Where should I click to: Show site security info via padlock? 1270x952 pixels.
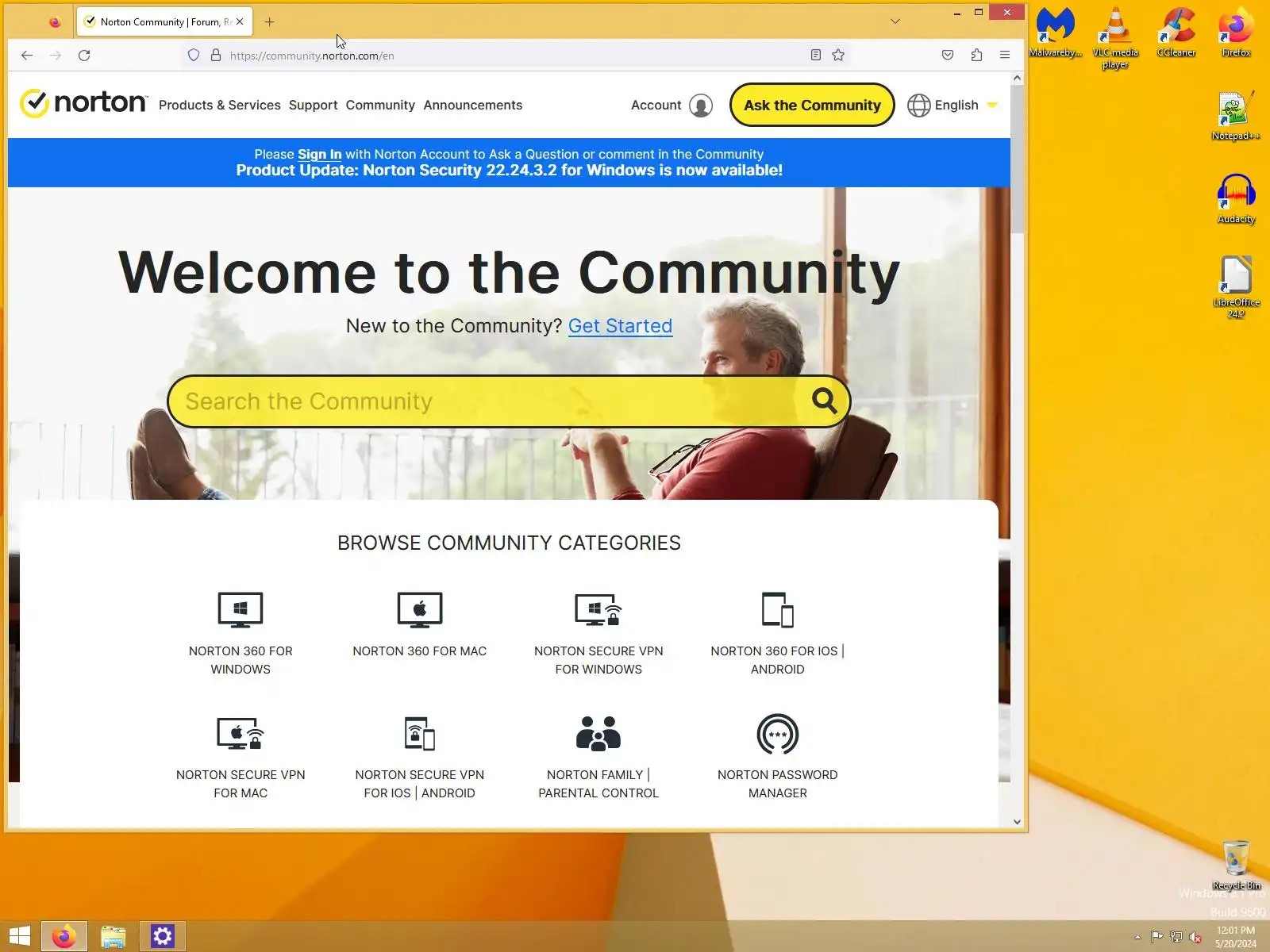pos(215,56)
